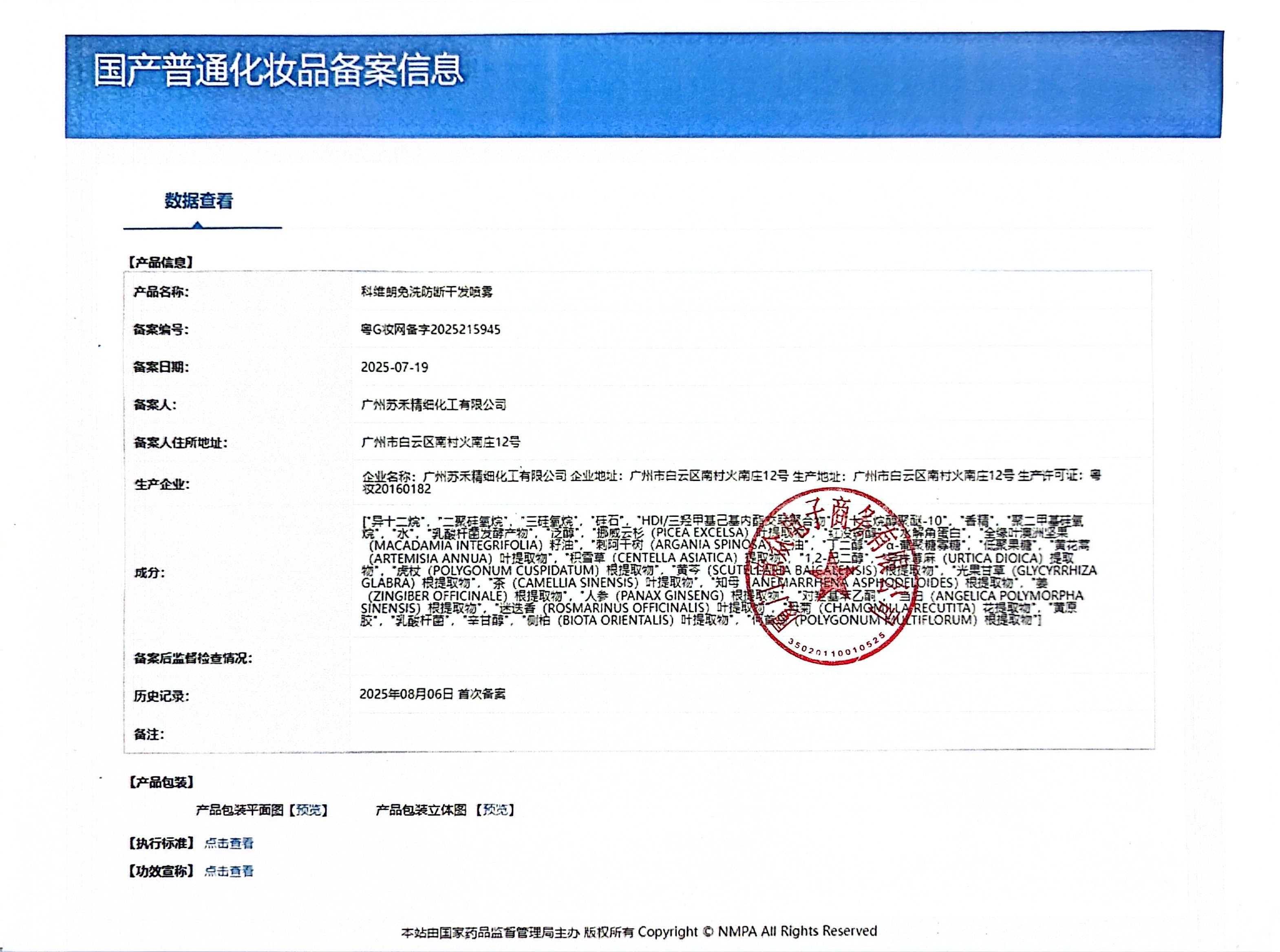The width and height of the screenshot is (1280, 952).
Task: Click 点击查看 next to 功效宣称
Action: (229, 871)
